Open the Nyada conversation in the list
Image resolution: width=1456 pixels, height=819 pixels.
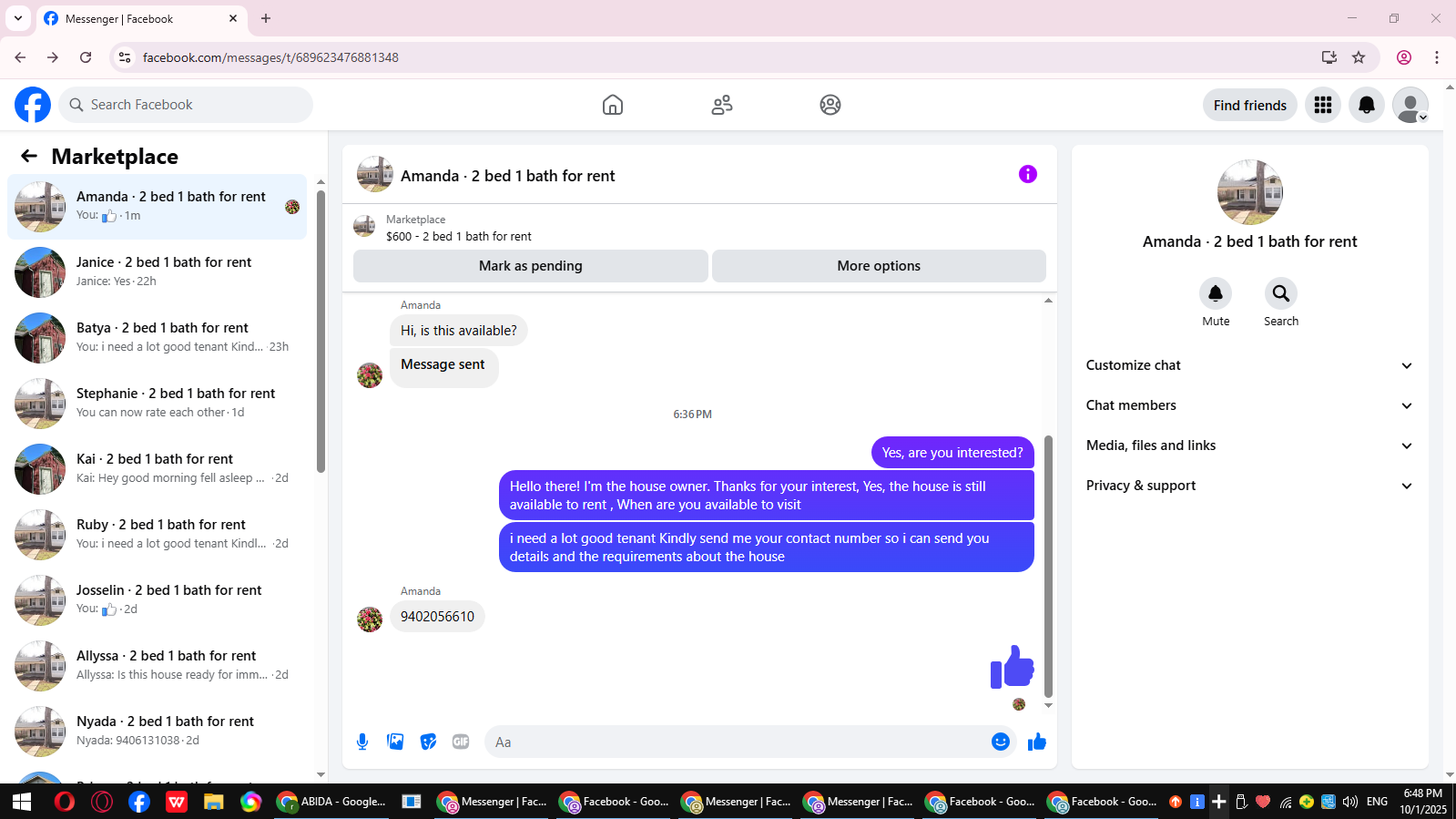pyautogui.click(x=157, y=732)
